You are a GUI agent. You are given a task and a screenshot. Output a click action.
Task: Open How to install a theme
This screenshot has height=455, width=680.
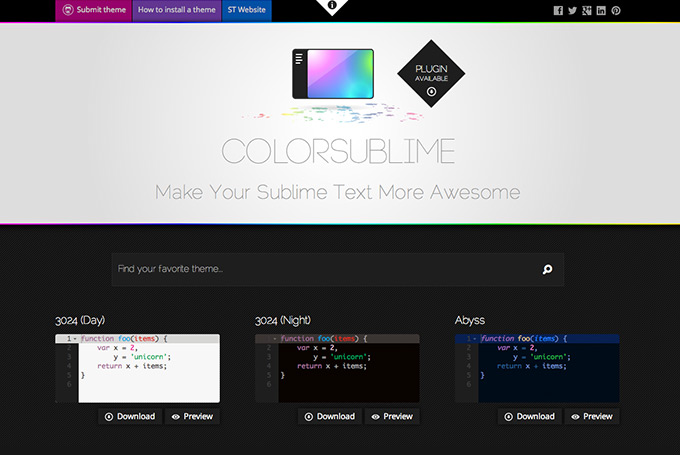pyautogui.click(x=177, y=10)
